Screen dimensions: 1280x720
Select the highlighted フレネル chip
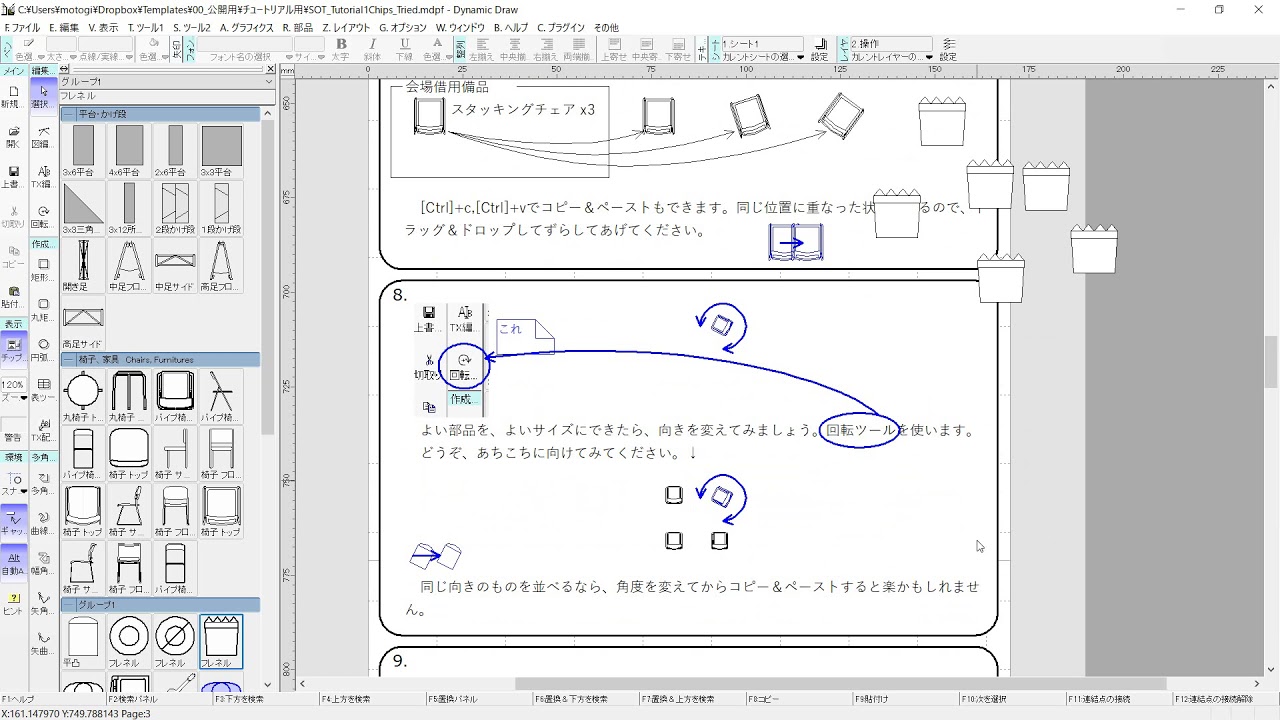point(221,642)
